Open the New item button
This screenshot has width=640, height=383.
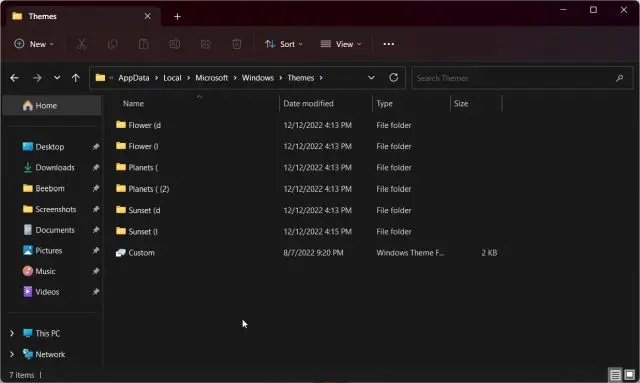tap(34, 44)
